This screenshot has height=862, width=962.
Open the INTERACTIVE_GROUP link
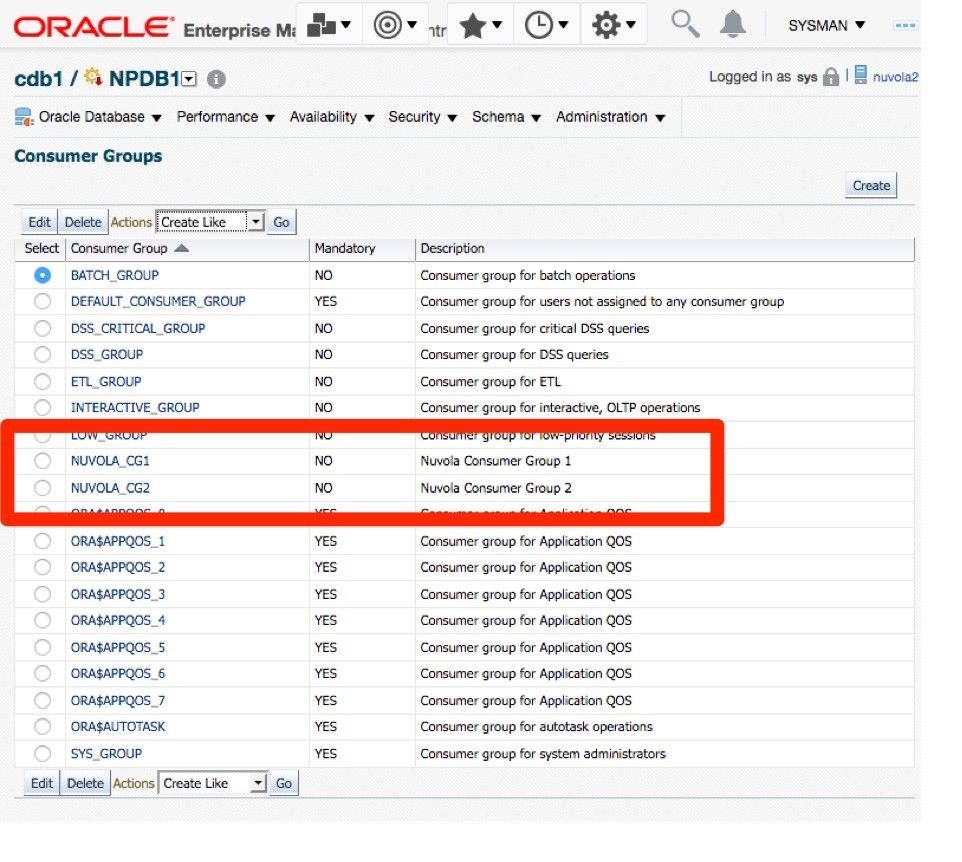coord(135,407)
